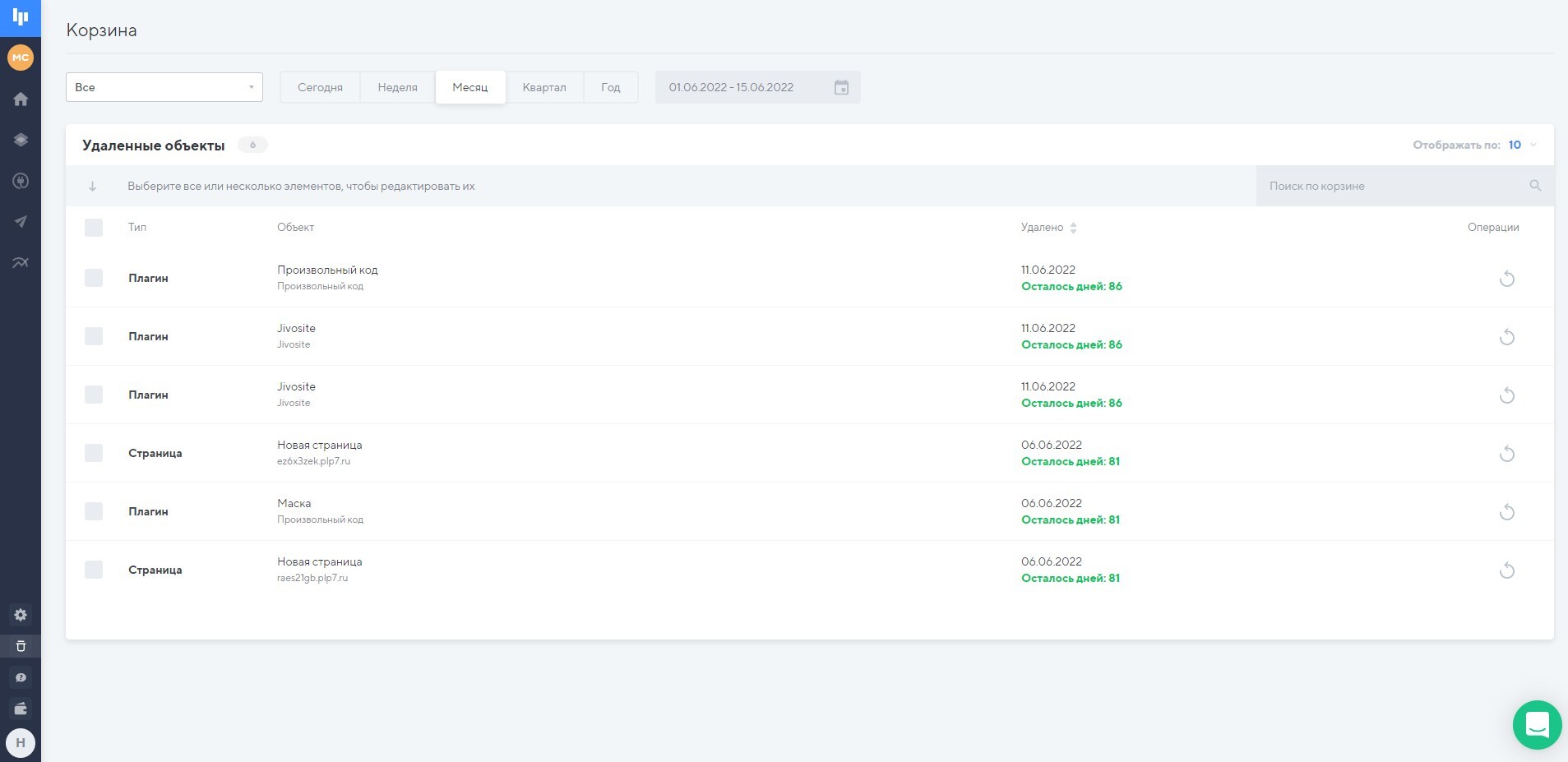Open the paper plane icon in sidebar

(21, 221)
